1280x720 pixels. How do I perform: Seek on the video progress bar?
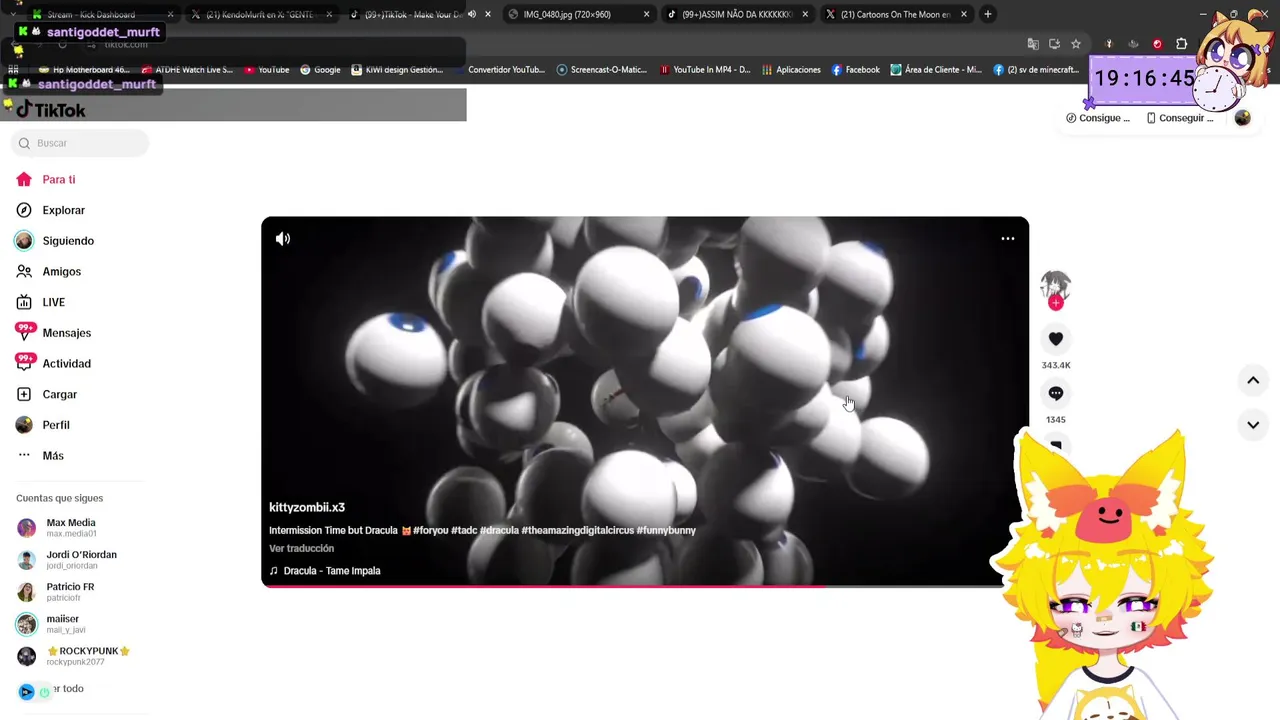point(645,586)
